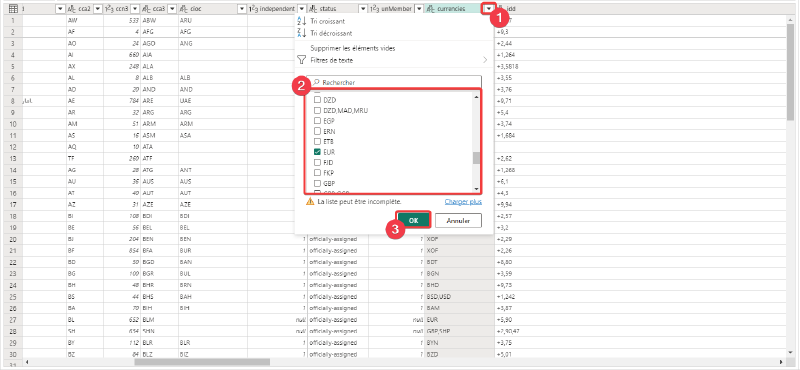Select the BSD,USD currencies cell

pyautogui.click(x=459, y=297)
